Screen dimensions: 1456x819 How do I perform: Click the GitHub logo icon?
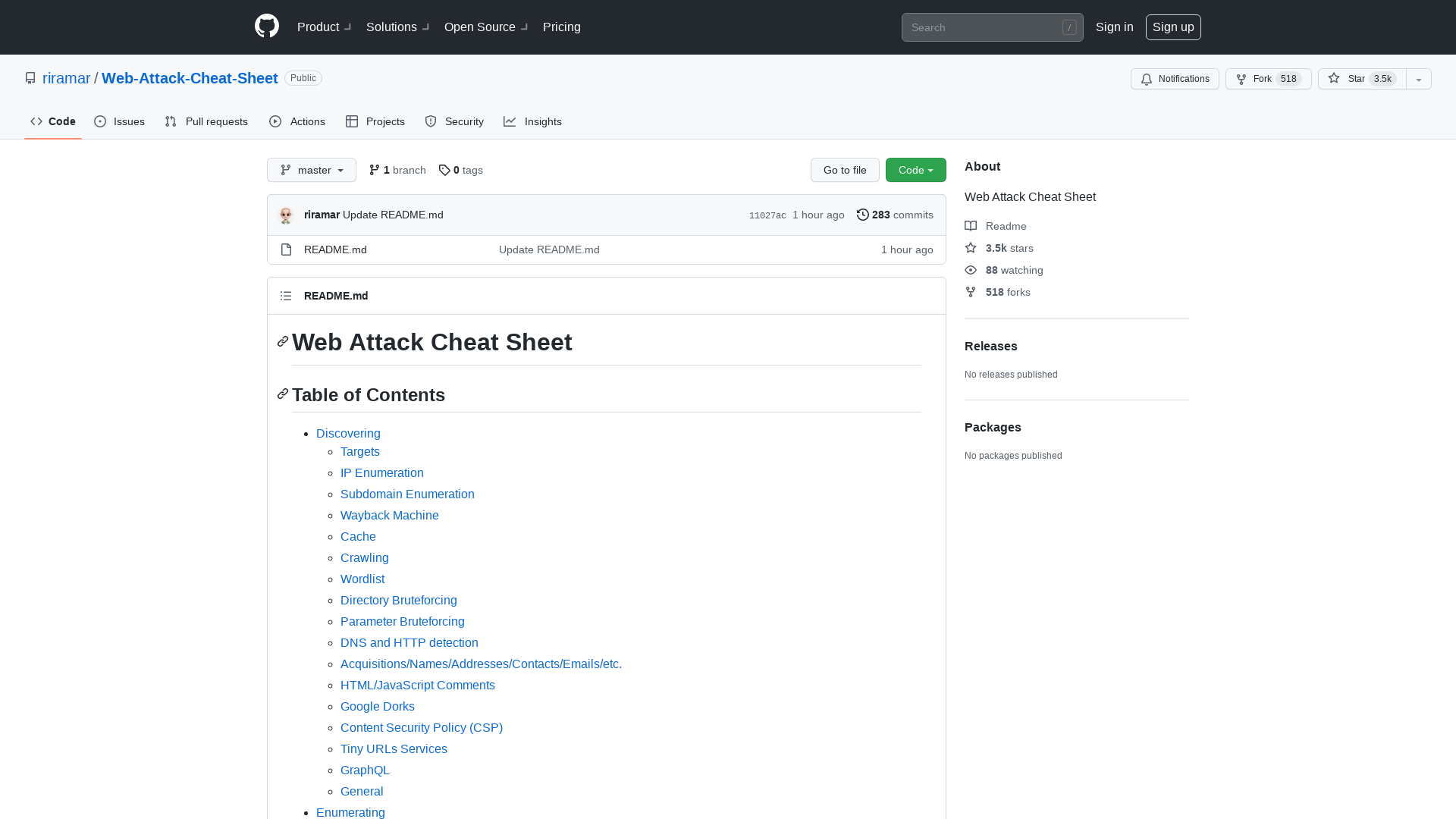click(267, 27)
